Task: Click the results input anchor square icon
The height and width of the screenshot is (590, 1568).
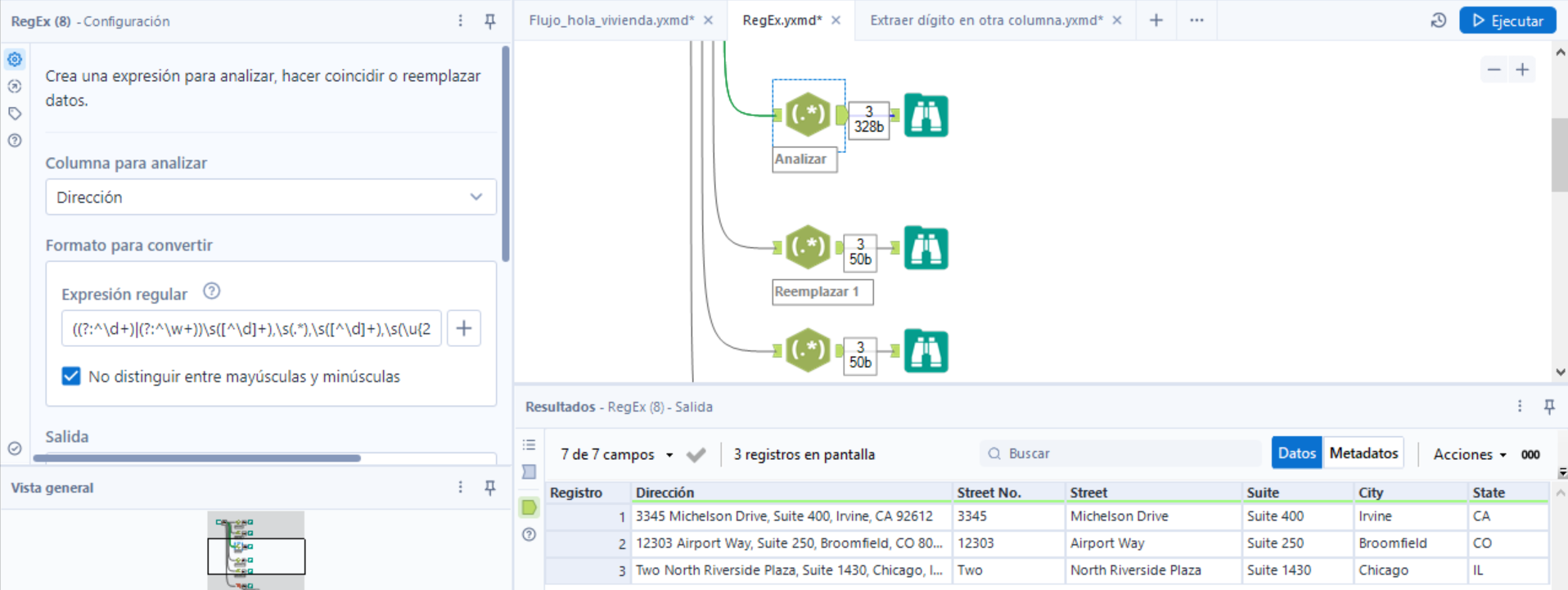Action: coord(529,472)
